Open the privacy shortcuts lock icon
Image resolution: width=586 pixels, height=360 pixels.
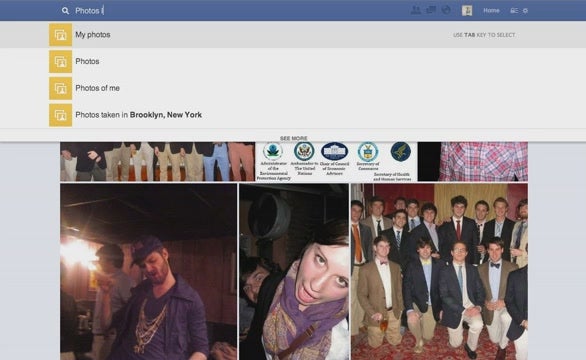(514, 11)
